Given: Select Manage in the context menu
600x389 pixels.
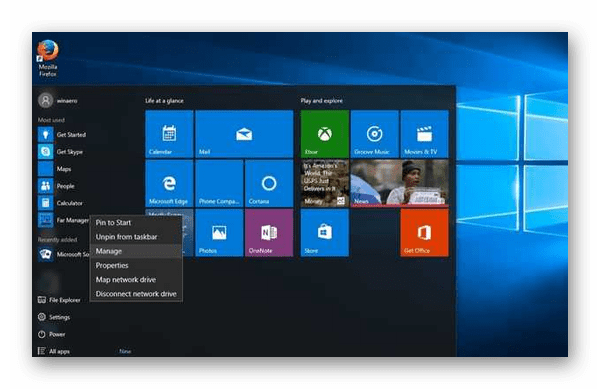Looking at the screenshot, I should click(136, 251).
